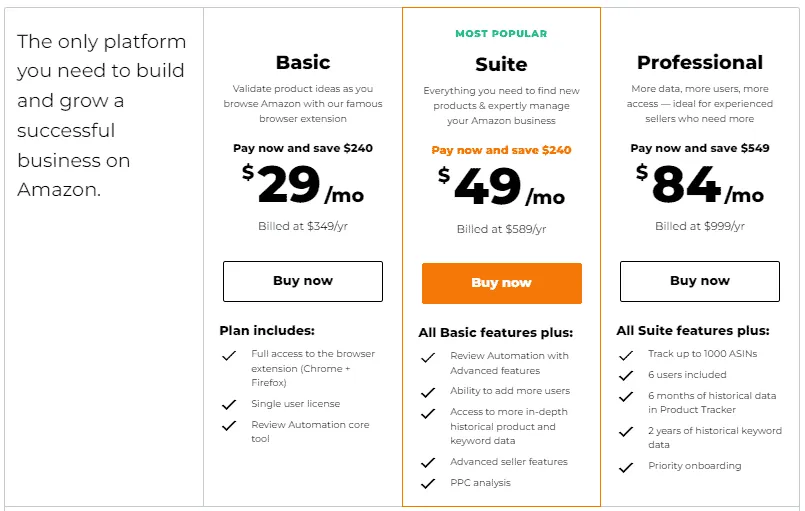Click Billed at $999/yr text
Screen dimensions: 805x511
click(700, 226)
